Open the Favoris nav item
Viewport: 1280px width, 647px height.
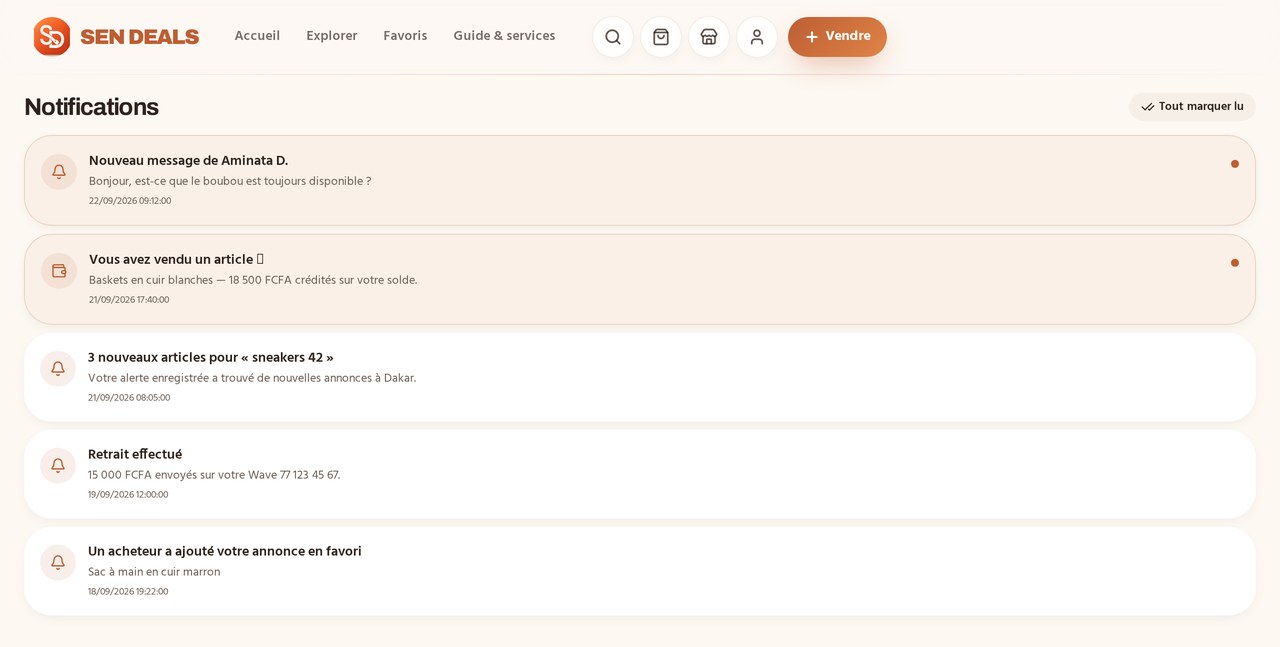405,36
